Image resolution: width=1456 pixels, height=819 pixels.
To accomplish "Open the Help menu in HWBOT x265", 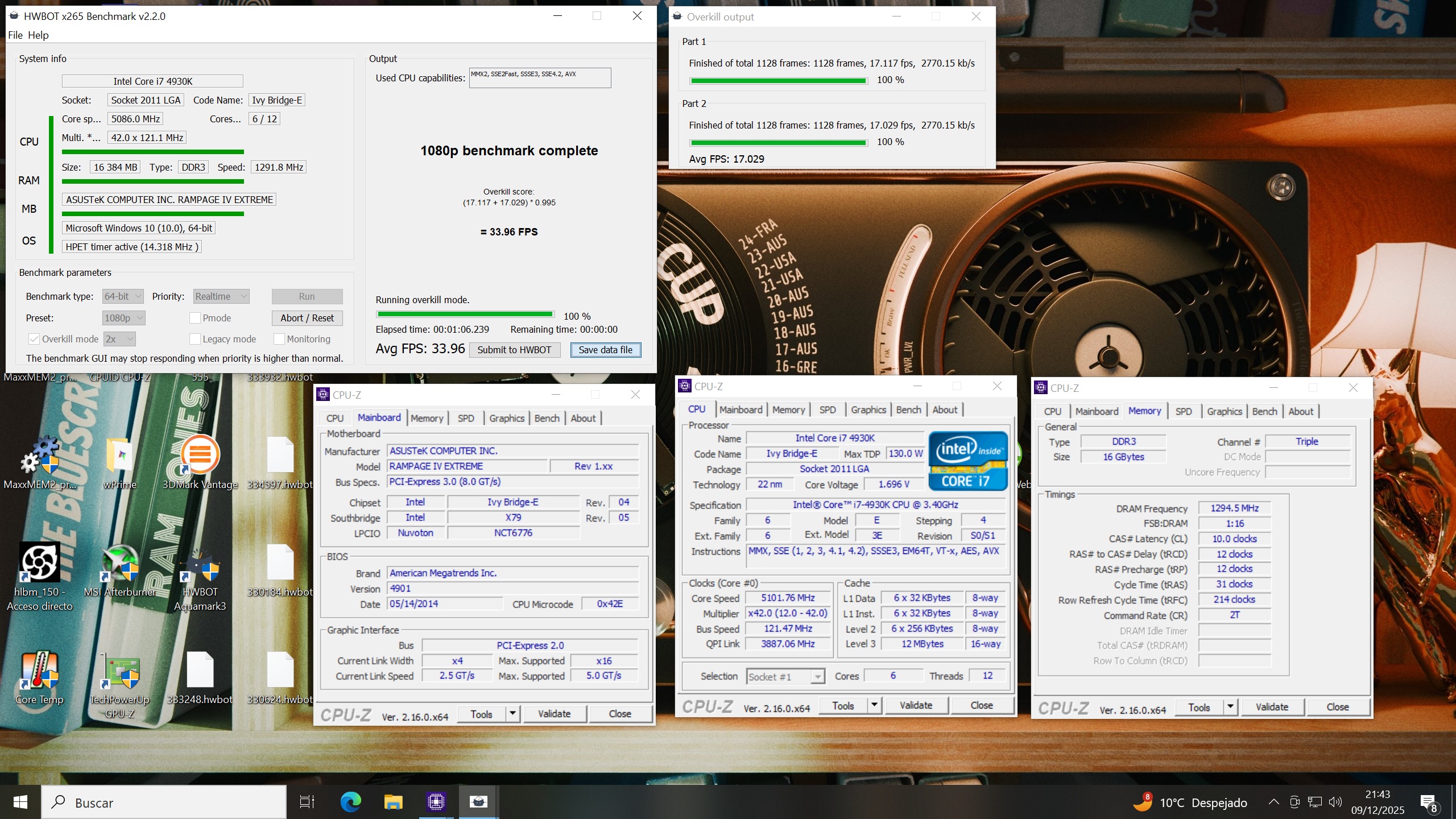I will [x=38, y=35].
